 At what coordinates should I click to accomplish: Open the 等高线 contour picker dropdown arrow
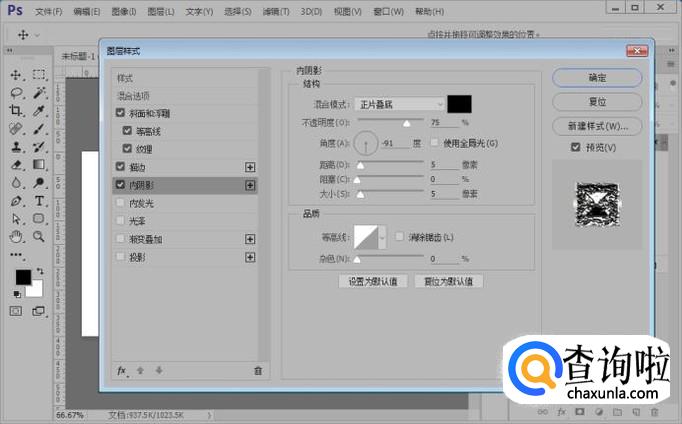pyautogui.click(x=382, y=237)
